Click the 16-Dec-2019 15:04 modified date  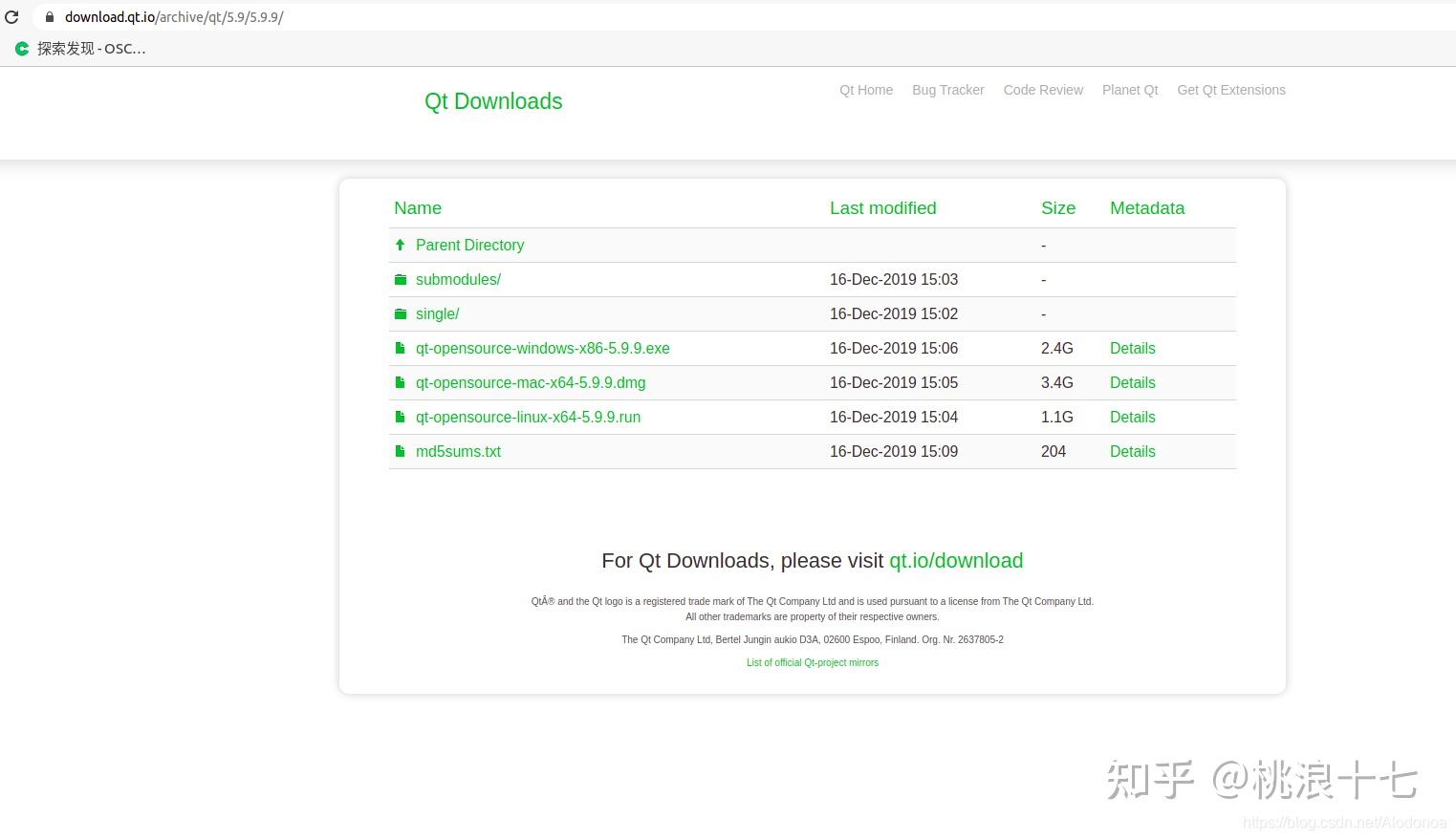click(x=894, y=417)
